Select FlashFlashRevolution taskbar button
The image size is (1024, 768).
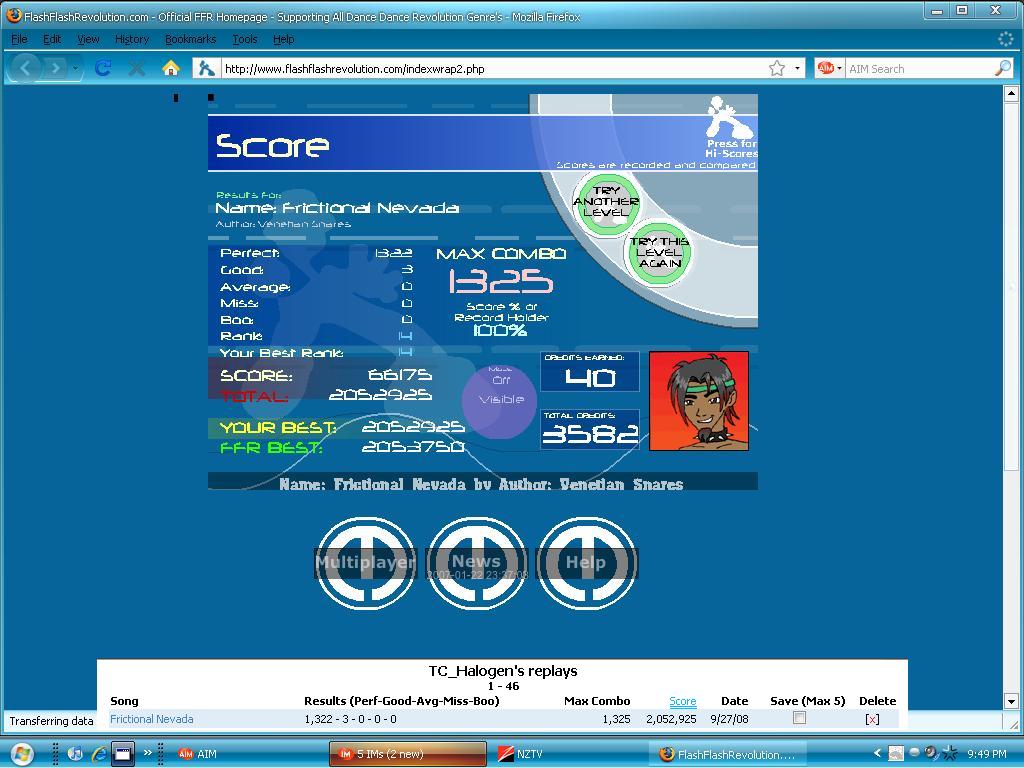[x=728, y=754]
